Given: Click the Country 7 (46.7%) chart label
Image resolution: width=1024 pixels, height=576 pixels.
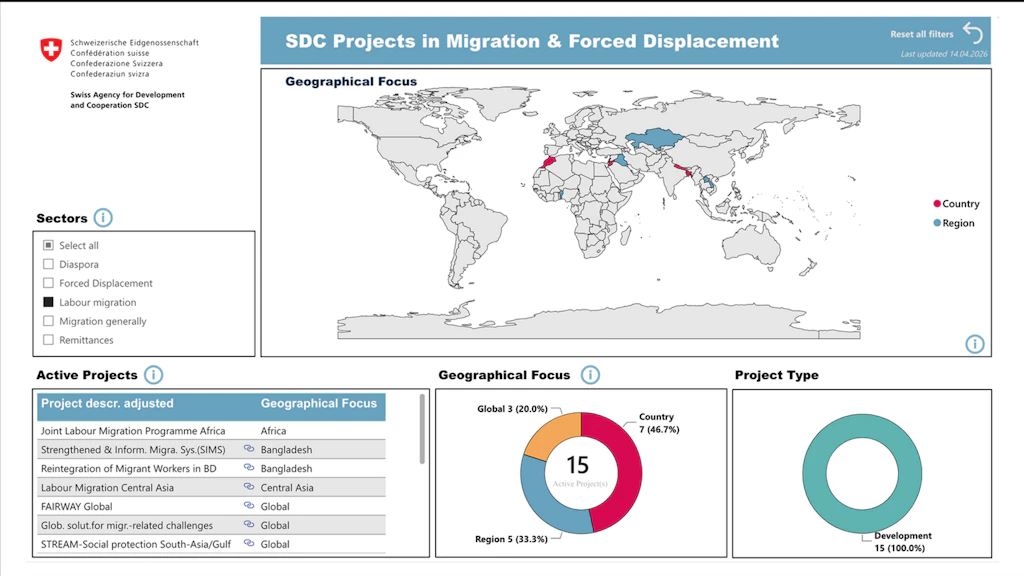Looking at the screenshot, I should pyautogui.click(x=659, y=423).
